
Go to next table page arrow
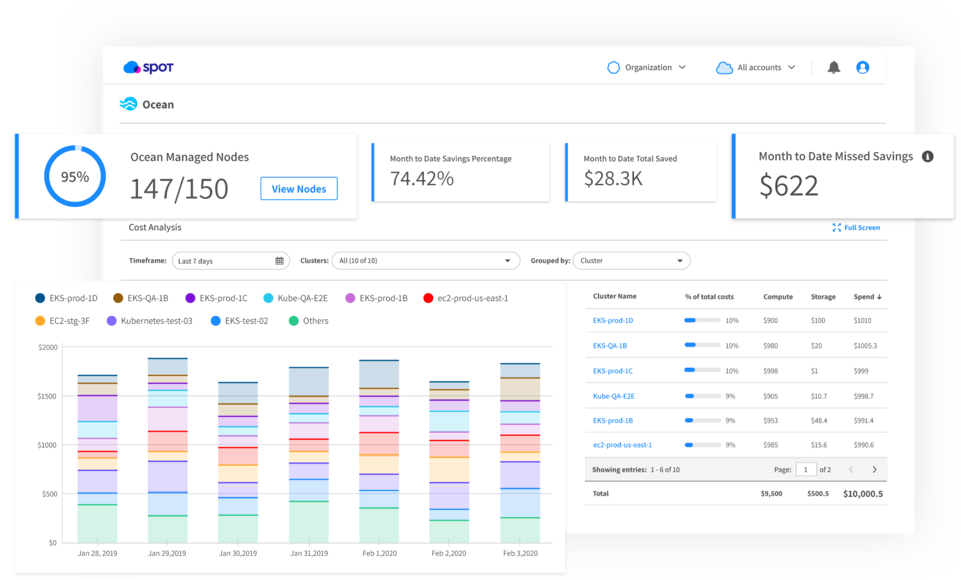(875, 469)
